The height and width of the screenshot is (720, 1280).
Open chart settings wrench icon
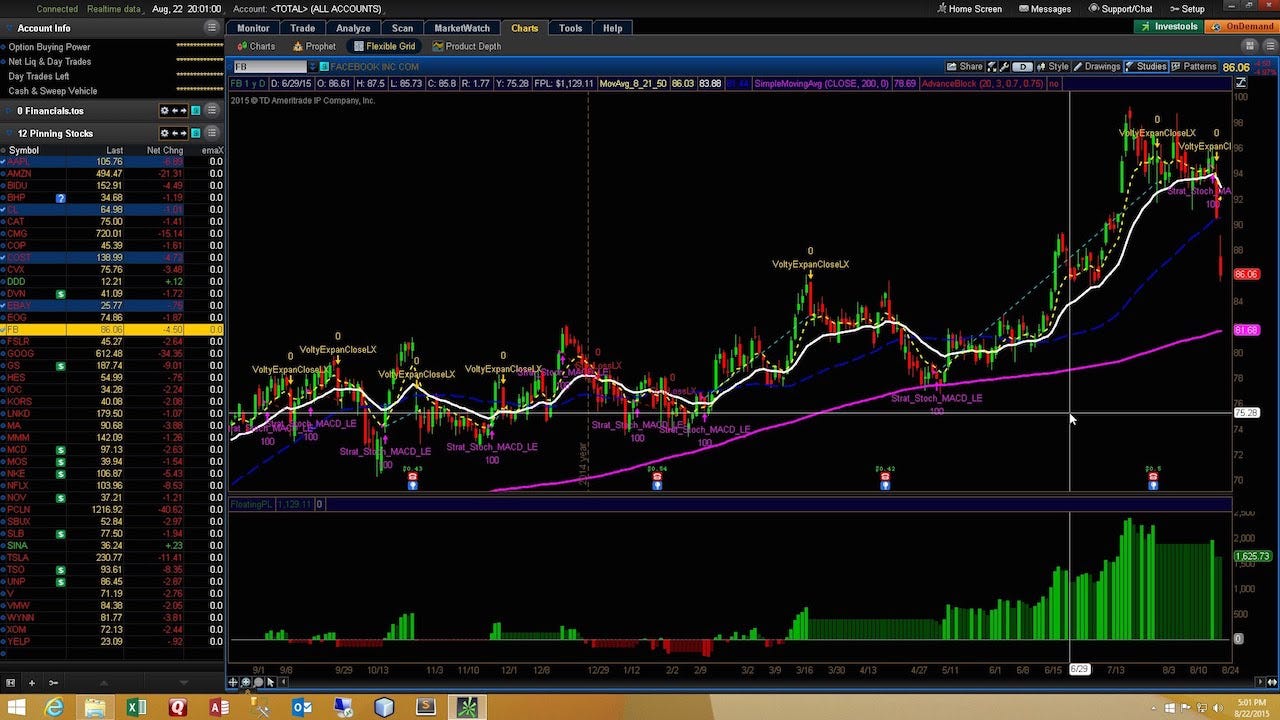(1004, 66)
